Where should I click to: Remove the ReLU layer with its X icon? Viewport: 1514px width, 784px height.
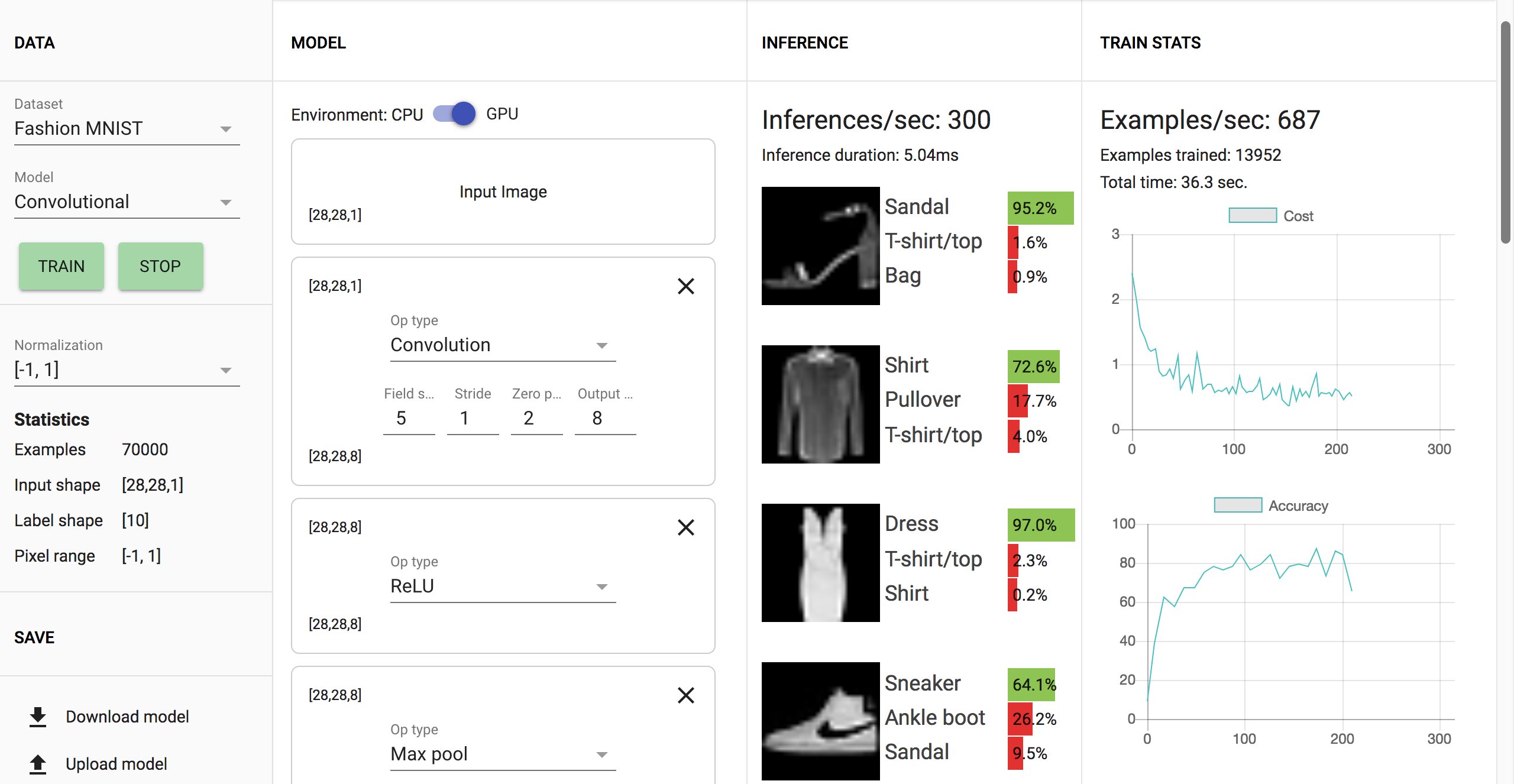[685, 527]
